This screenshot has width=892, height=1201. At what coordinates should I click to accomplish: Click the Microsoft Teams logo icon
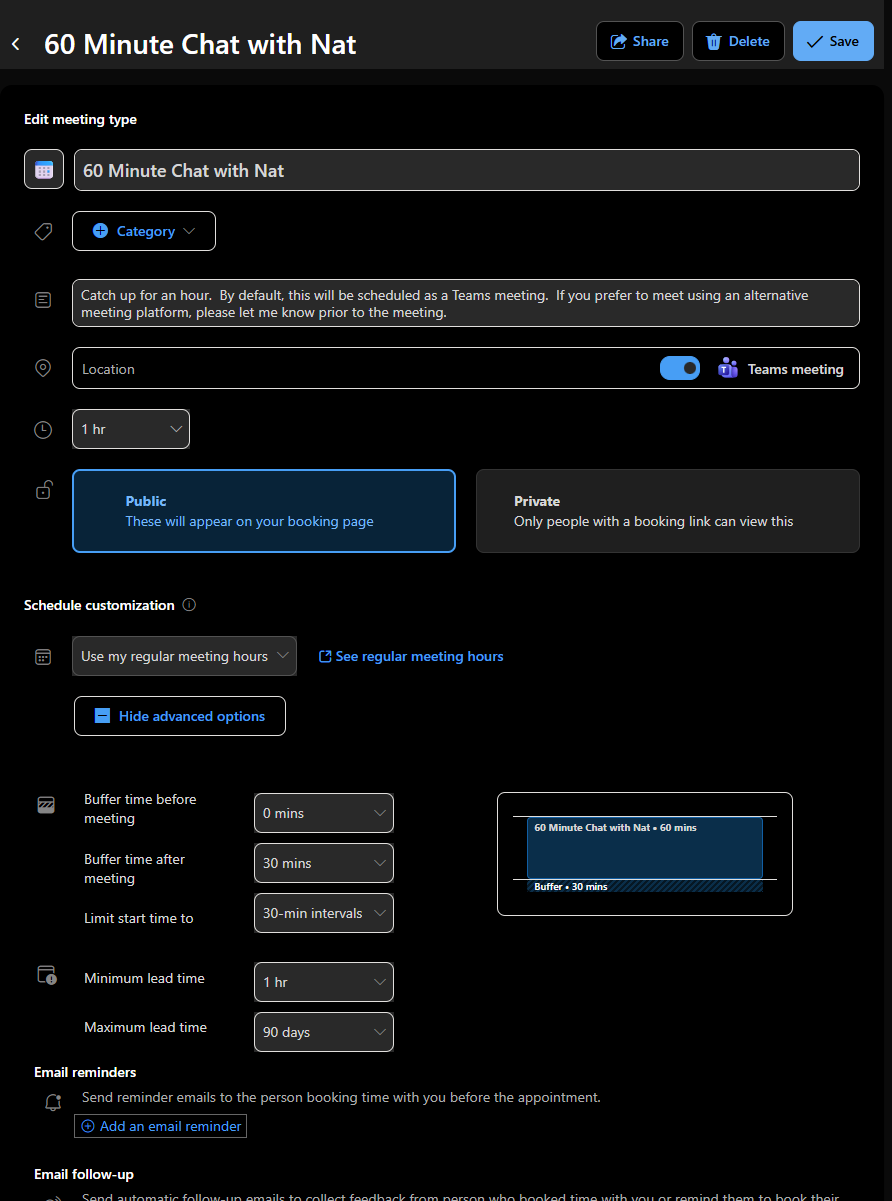click(x=727, y=368)
